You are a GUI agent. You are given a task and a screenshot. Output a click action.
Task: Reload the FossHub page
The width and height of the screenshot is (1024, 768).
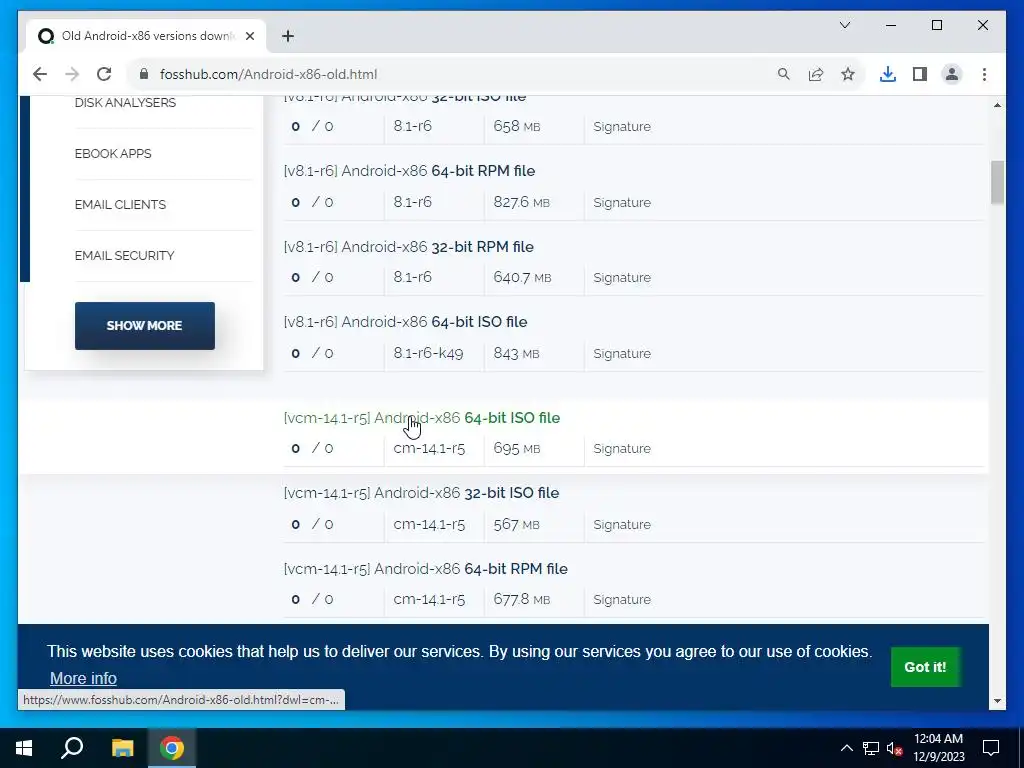pos(104,74)
